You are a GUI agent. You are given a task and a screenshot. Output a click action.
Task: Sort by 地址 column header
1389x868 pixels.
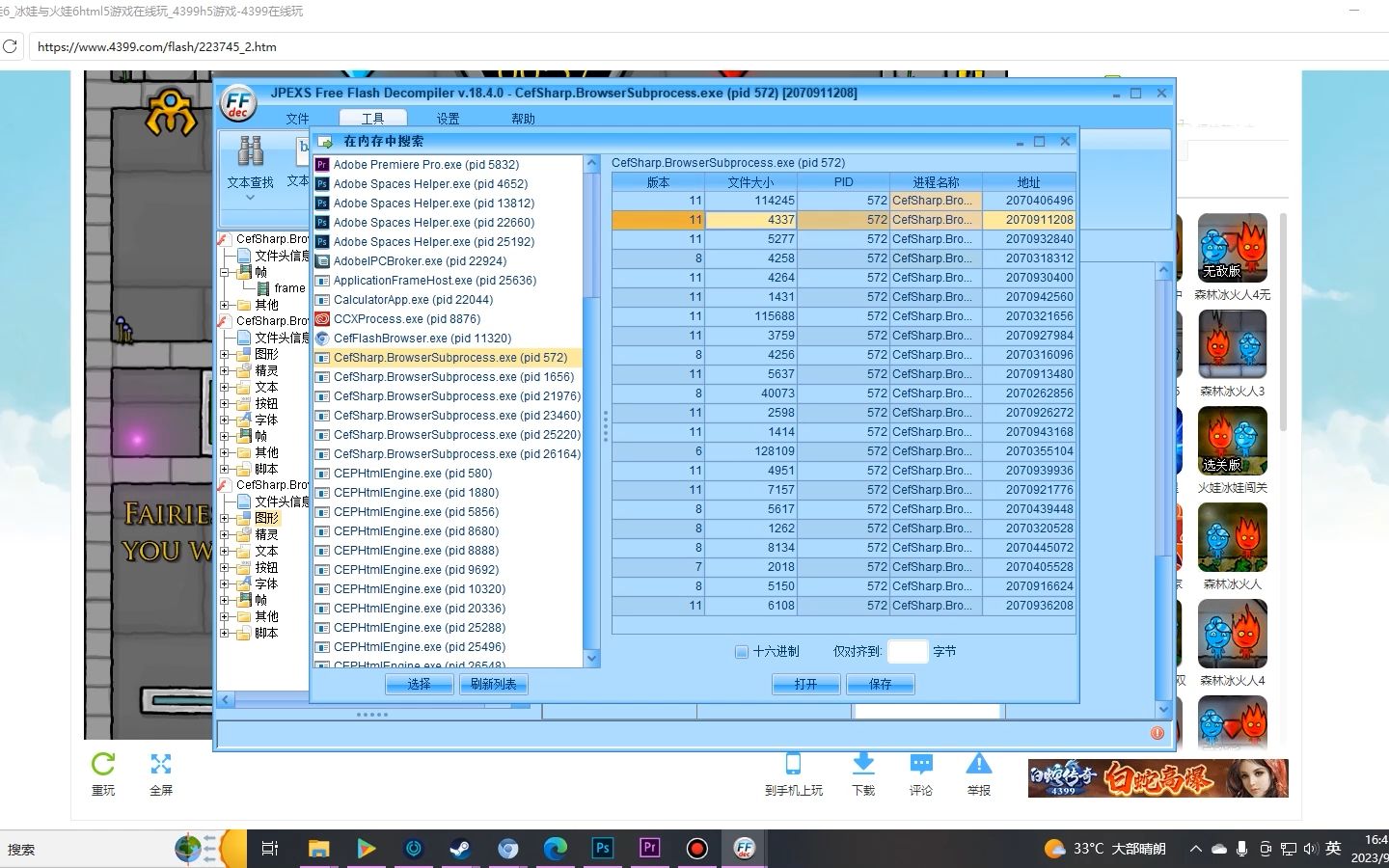(x=1028, y=182)
